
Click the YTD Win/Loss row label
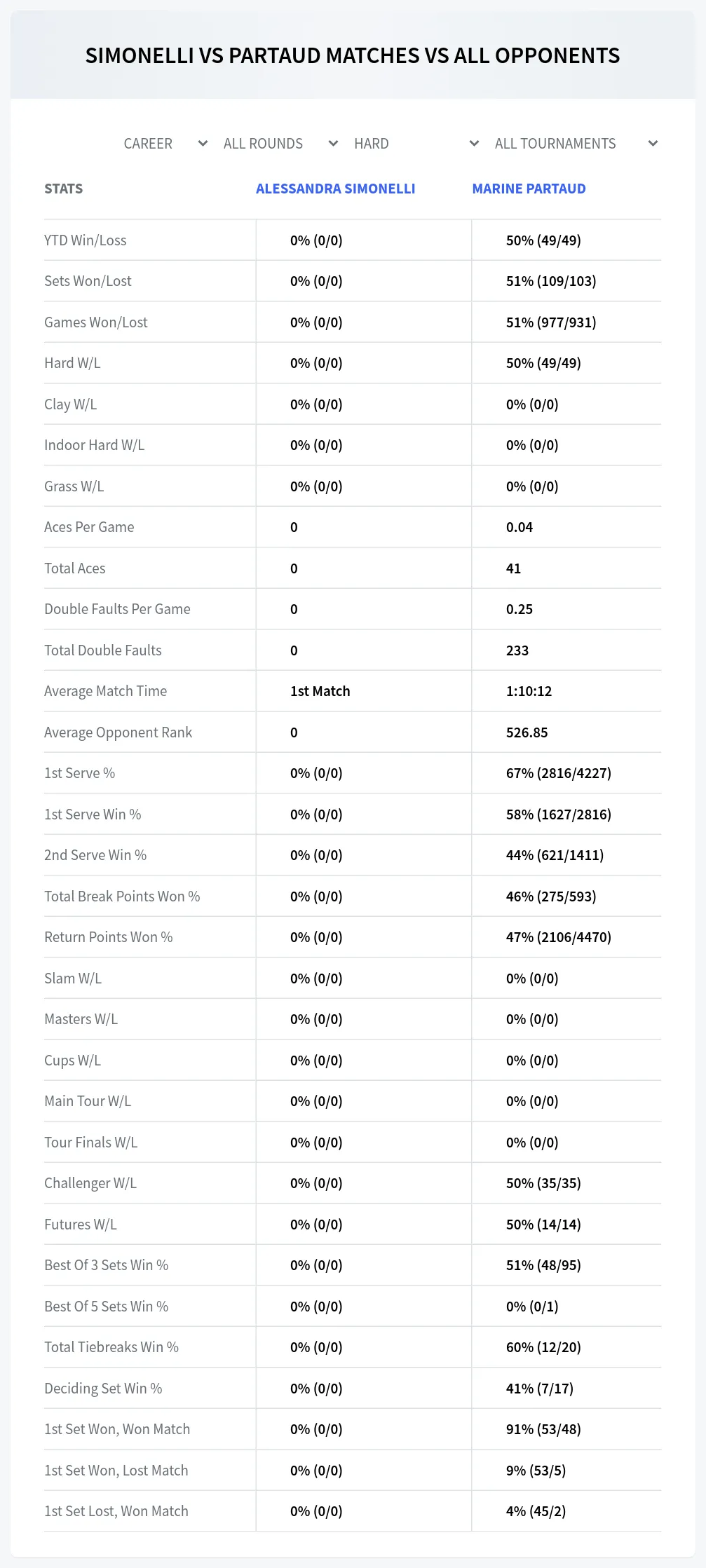coord(86,240)
